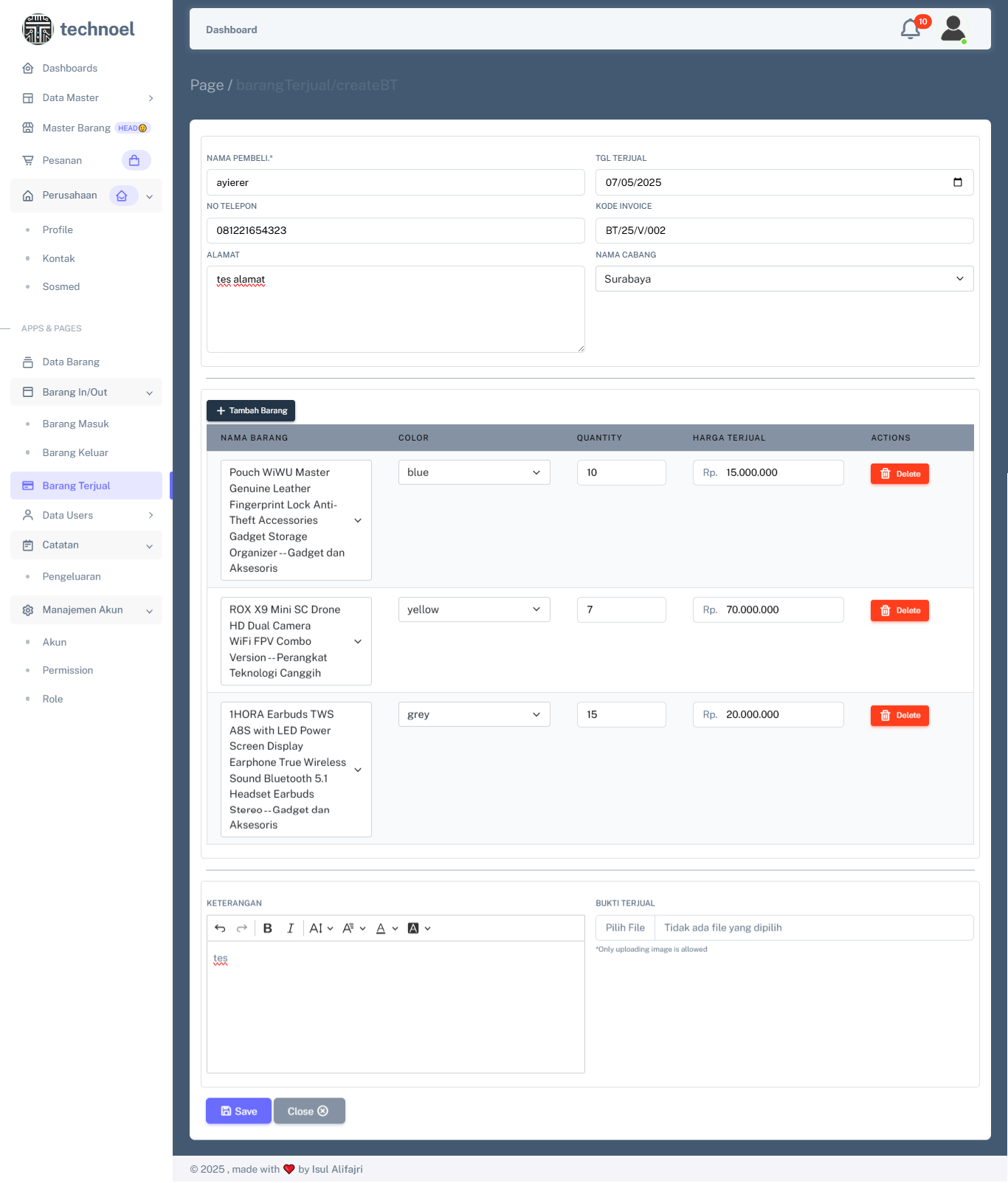
Task: Expand the Data Master menu
Action: click(x=86, y=98)
